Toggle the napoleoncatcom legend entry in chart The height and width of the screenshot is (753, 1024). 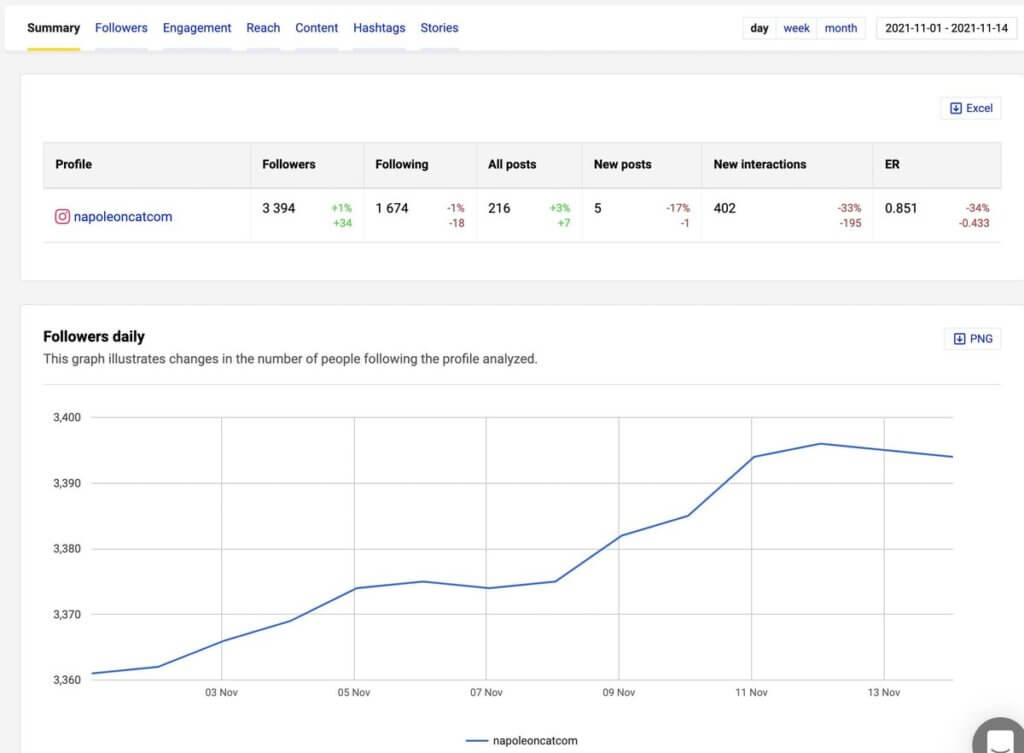point(522,741)
